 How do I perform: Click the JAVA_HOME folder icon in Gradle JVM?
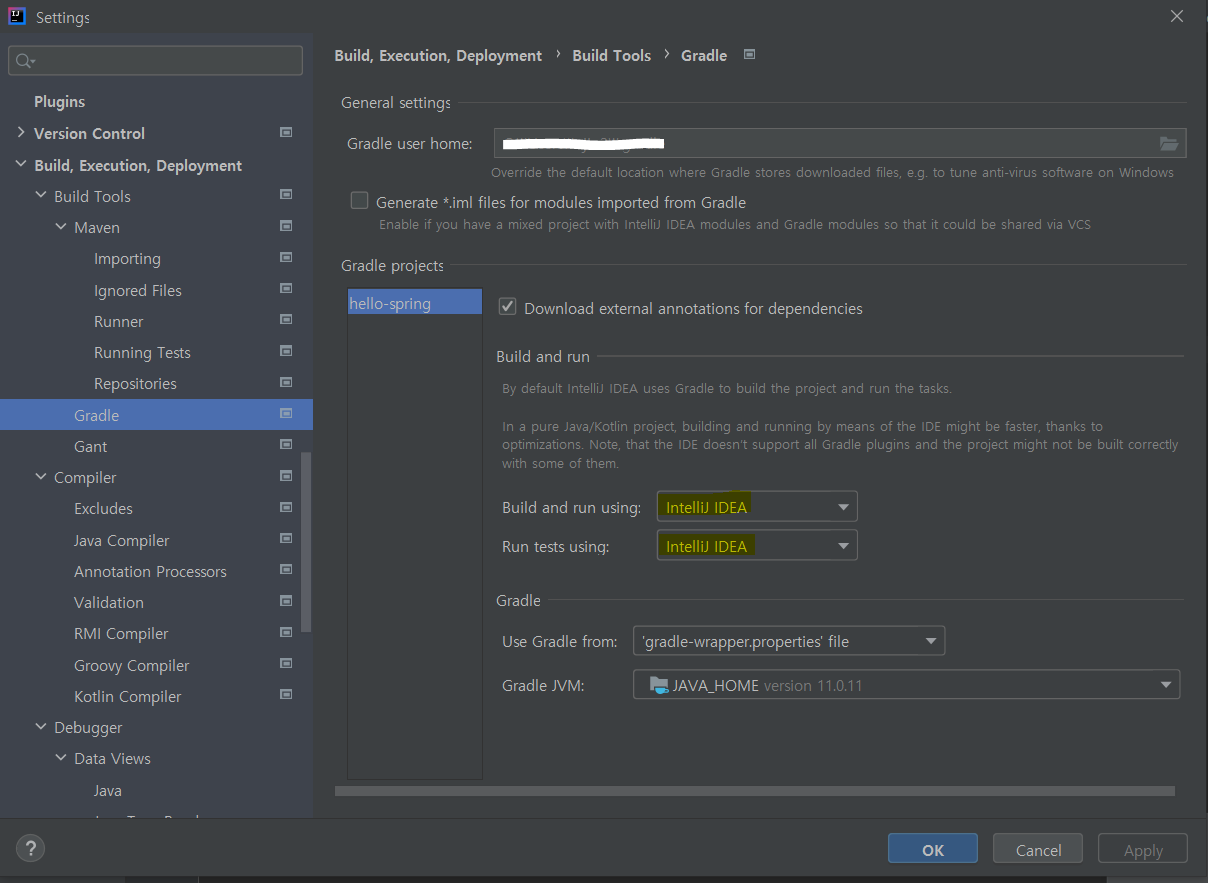658,685
